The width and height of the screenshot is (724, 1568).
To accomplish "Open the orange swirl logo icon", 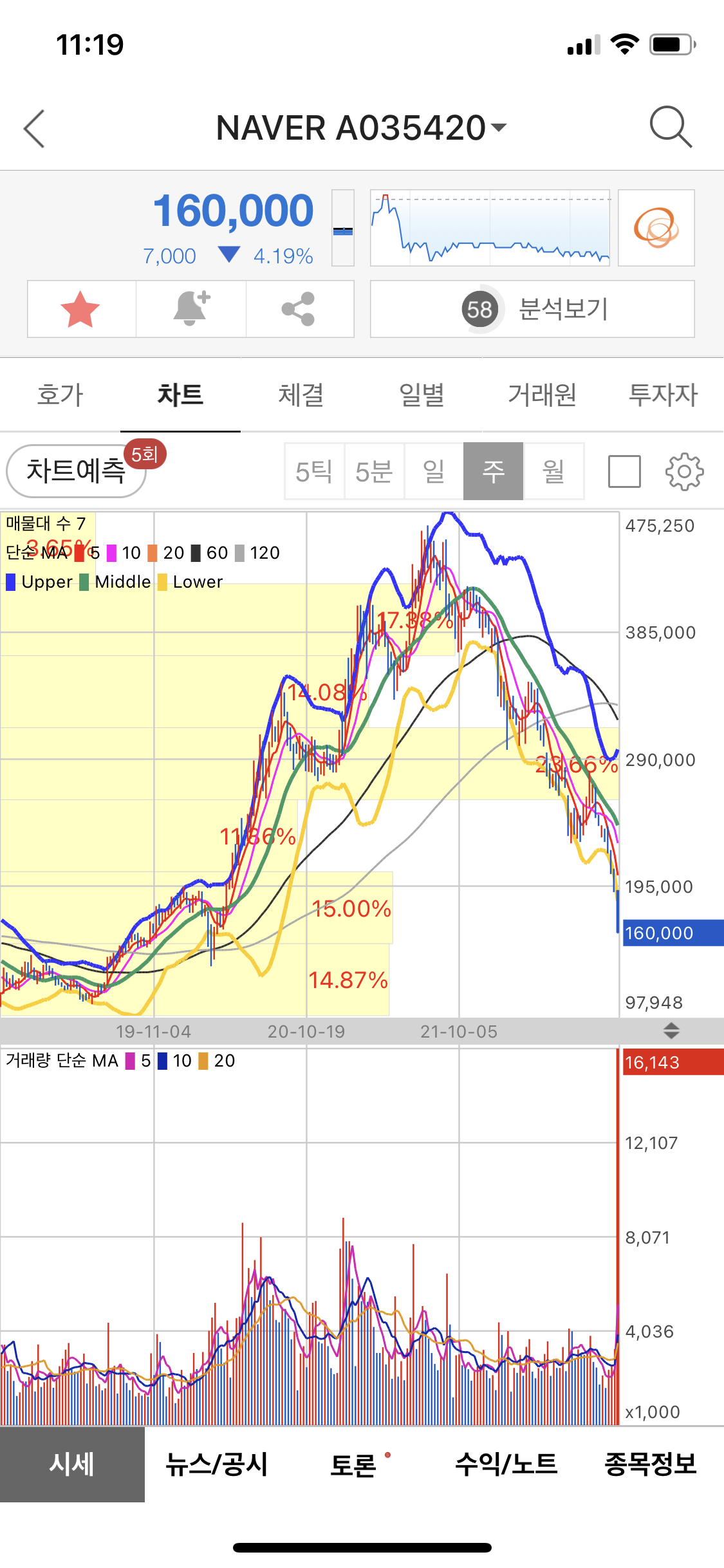I will click(656, 228).
